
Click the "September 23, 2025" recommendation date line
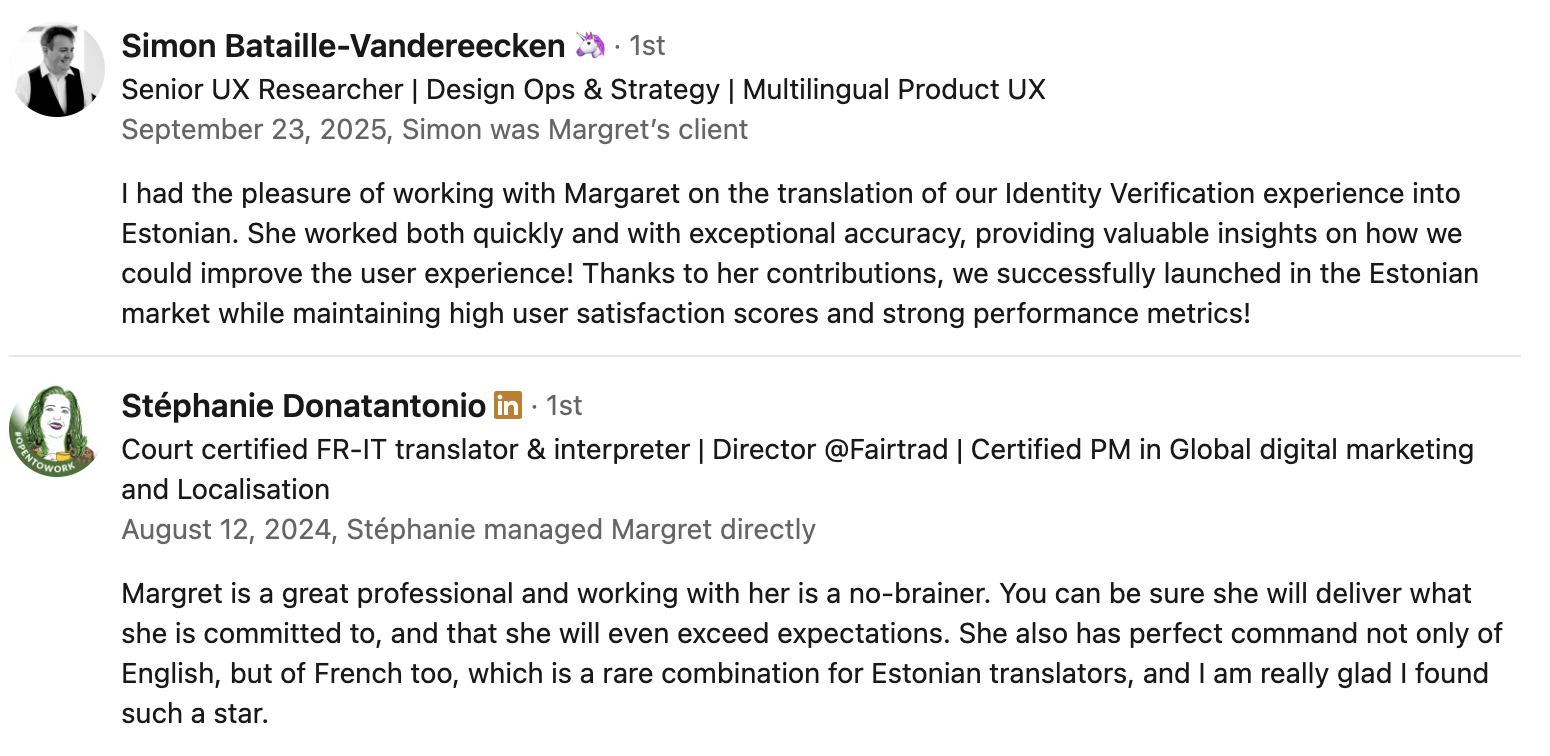[x=255, y=129]
